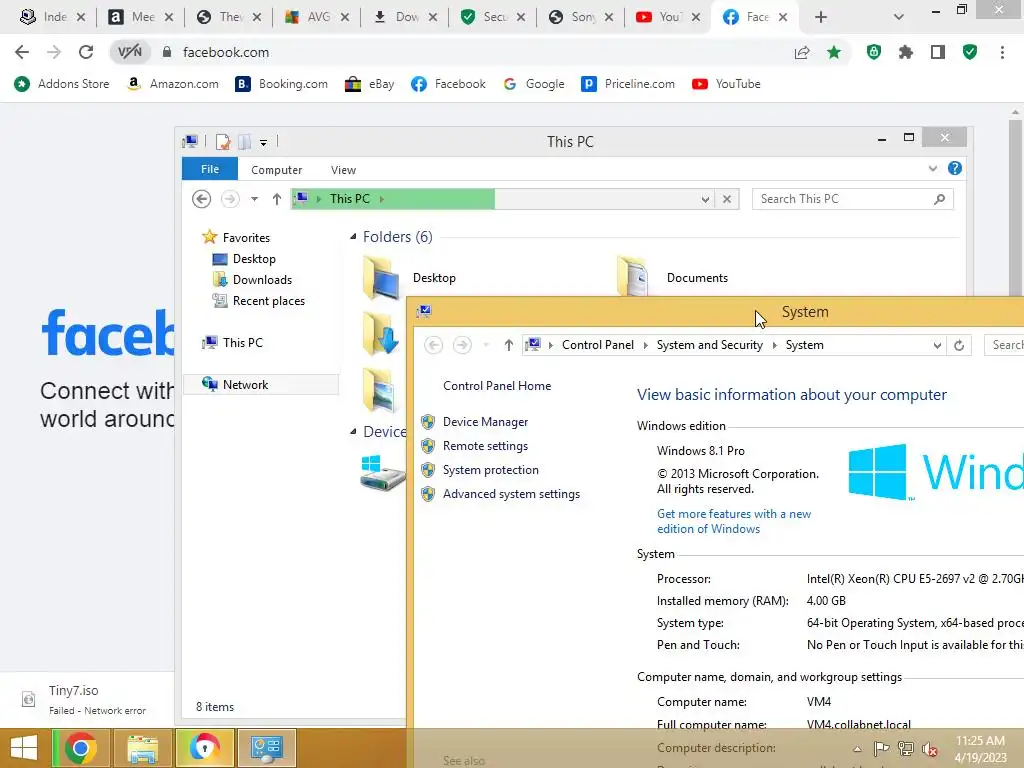This screenshot has height=768, width=1024.
Task: Open File Explorer from the taskbar
Action: 142,748
